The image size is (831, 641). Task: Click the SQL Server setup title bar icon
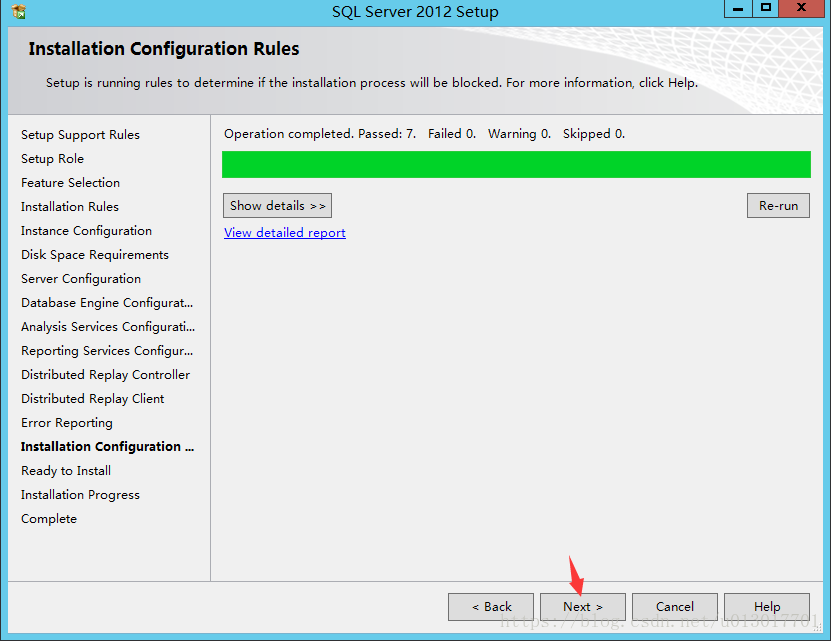click(19, 11)
